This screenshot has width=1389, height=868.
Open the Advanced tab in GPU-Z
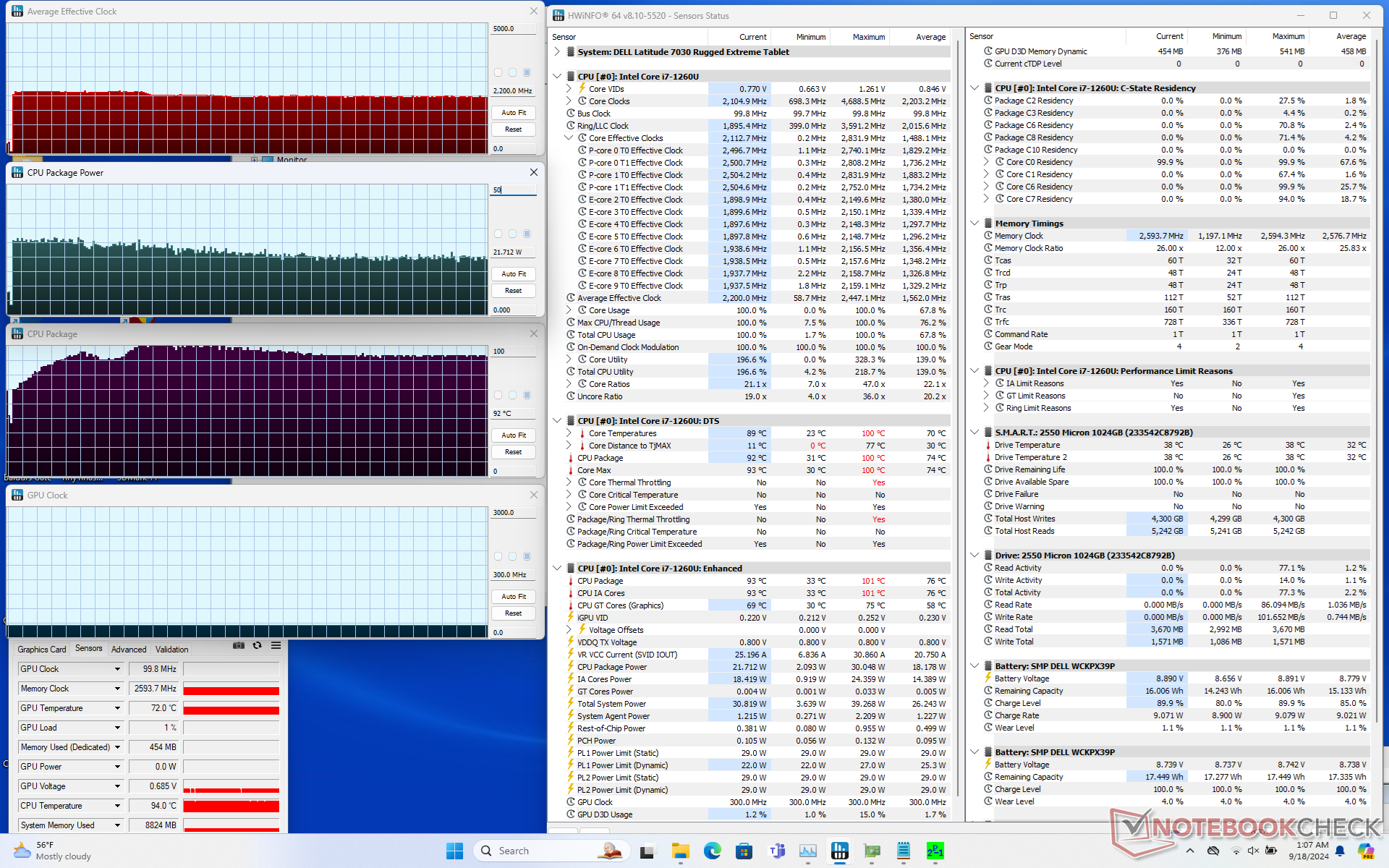coord(129,649)
